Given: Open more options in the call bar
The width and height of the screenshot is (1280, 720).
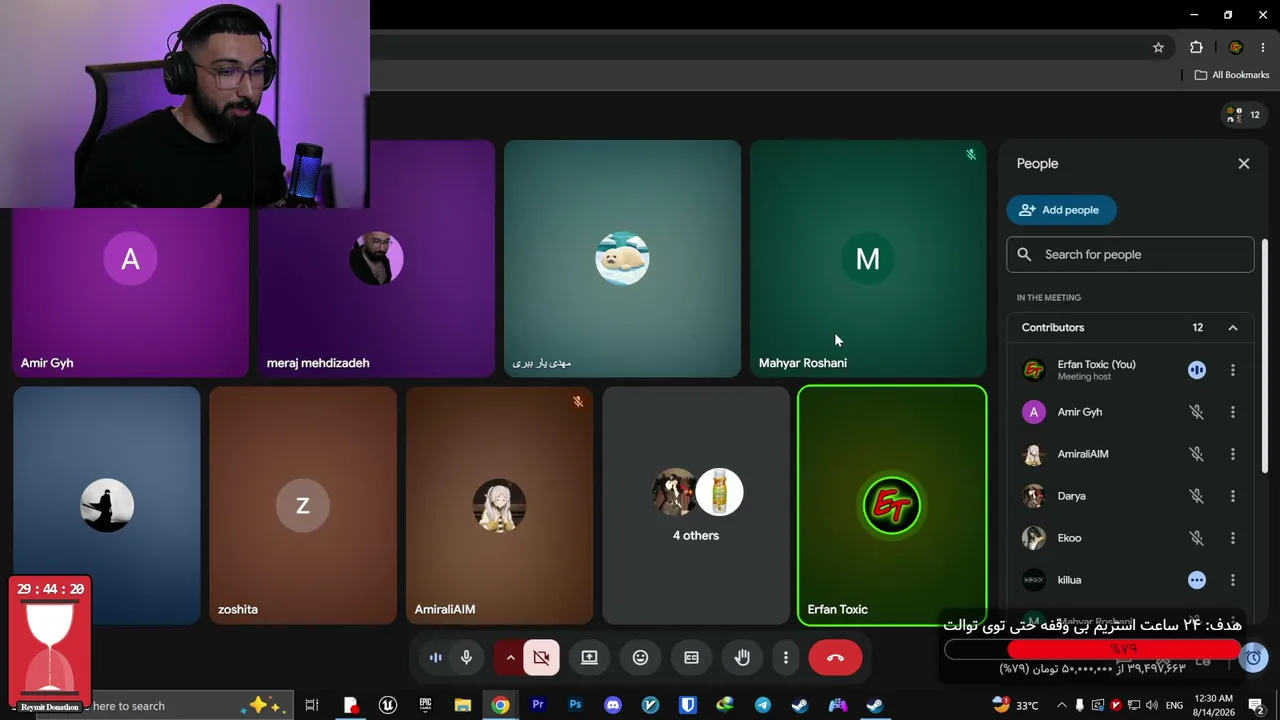Looking at the screenshot, I should (x=786, y=657).
